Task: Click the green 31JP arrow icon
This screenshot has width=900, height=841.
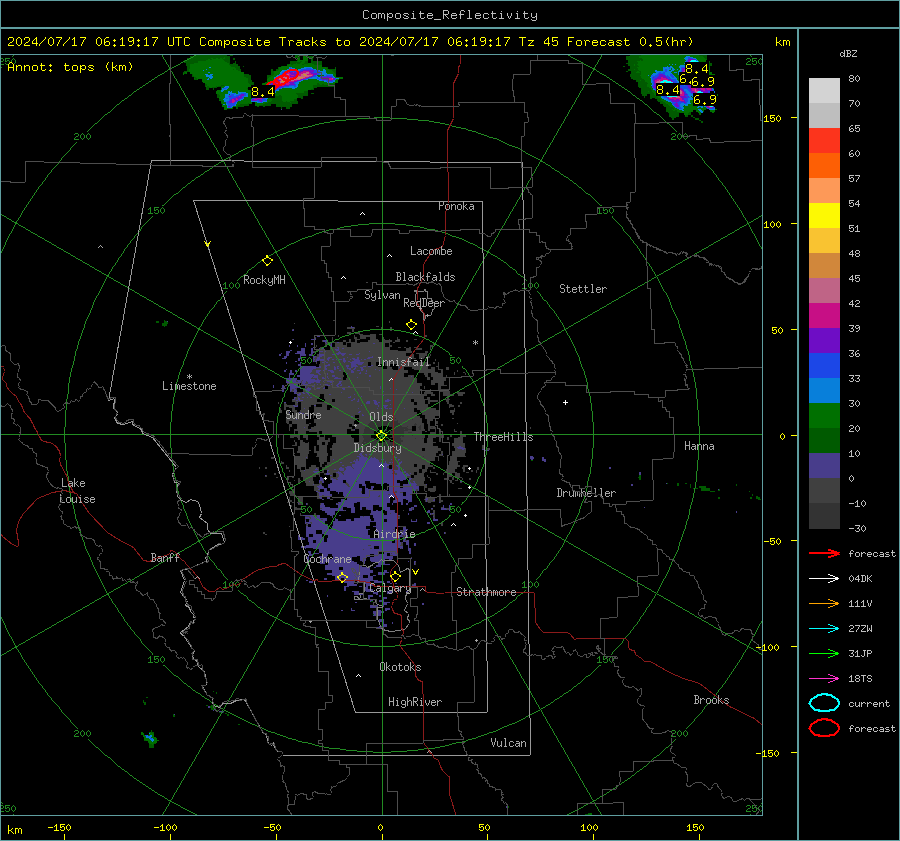Action: point(824,653)
